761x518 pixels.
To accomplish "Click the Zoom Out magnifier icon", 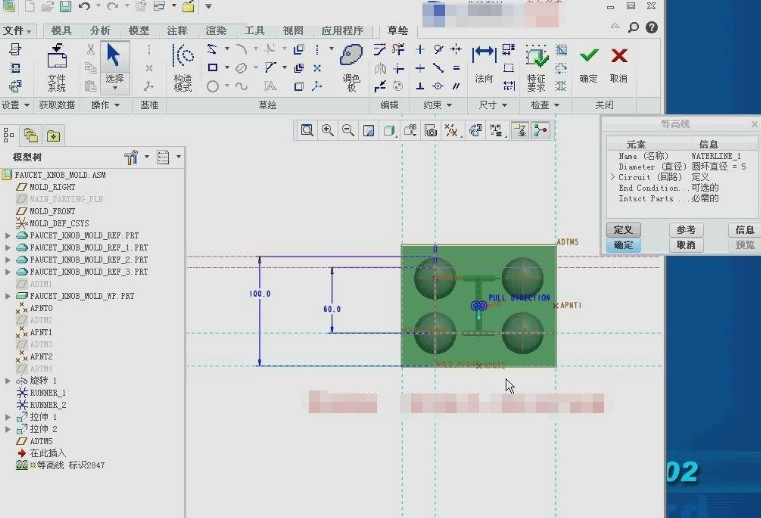I will click(x=348, y=130).
